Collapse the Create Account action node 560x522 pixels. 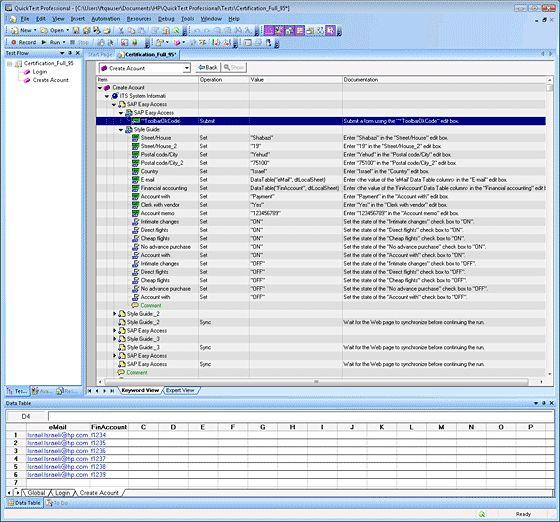(100, 88)
